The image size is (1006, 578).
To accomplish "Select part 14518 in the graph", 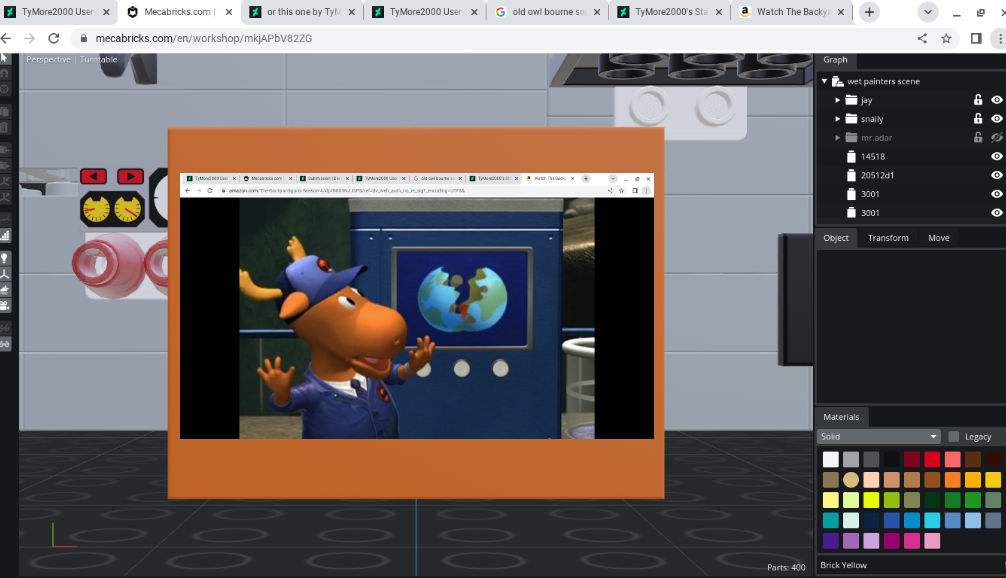I will tap(873, 157).
